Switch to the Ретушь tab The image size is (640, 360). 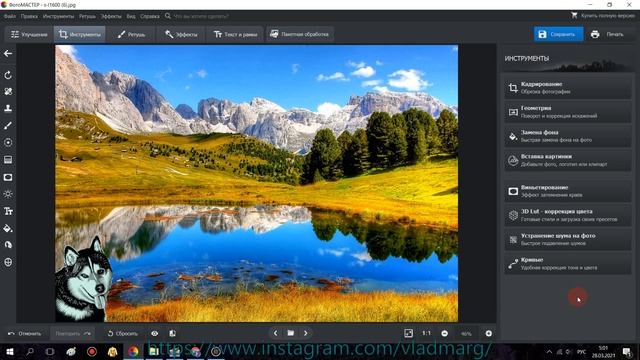coord(131,34)
